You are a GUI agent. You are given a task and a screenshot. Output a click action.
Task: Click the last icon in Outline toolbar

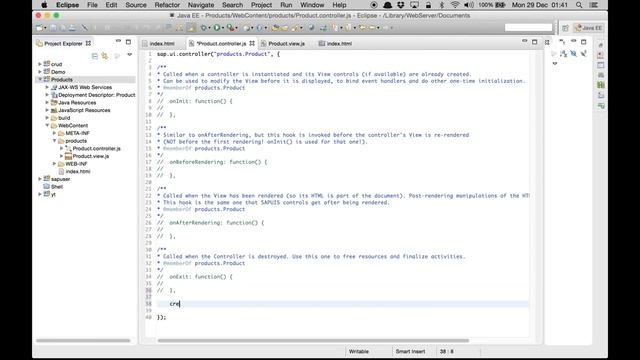584,53
